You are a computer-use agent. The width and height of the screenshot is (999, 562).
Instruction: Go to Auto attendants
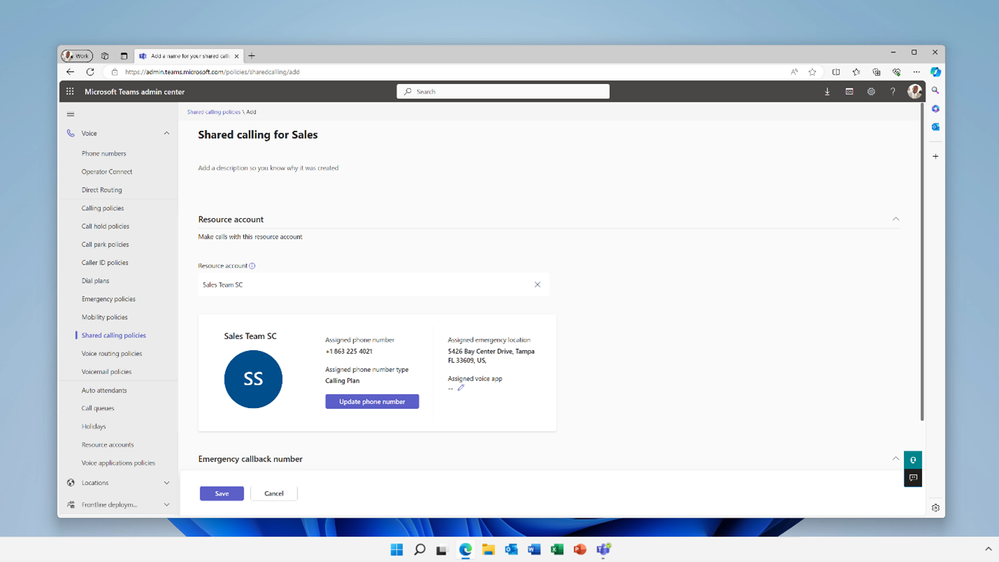104,390
